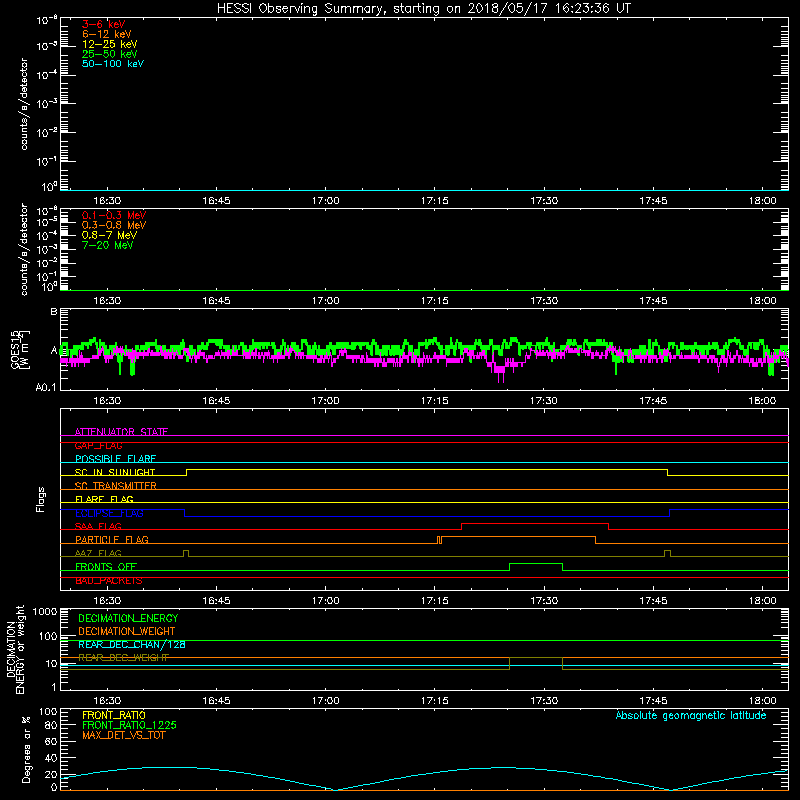The height and width of the screenshot is (800, 800).
Task: Click the PARTICLE_FLAG label
Action: tap(112, 539)
